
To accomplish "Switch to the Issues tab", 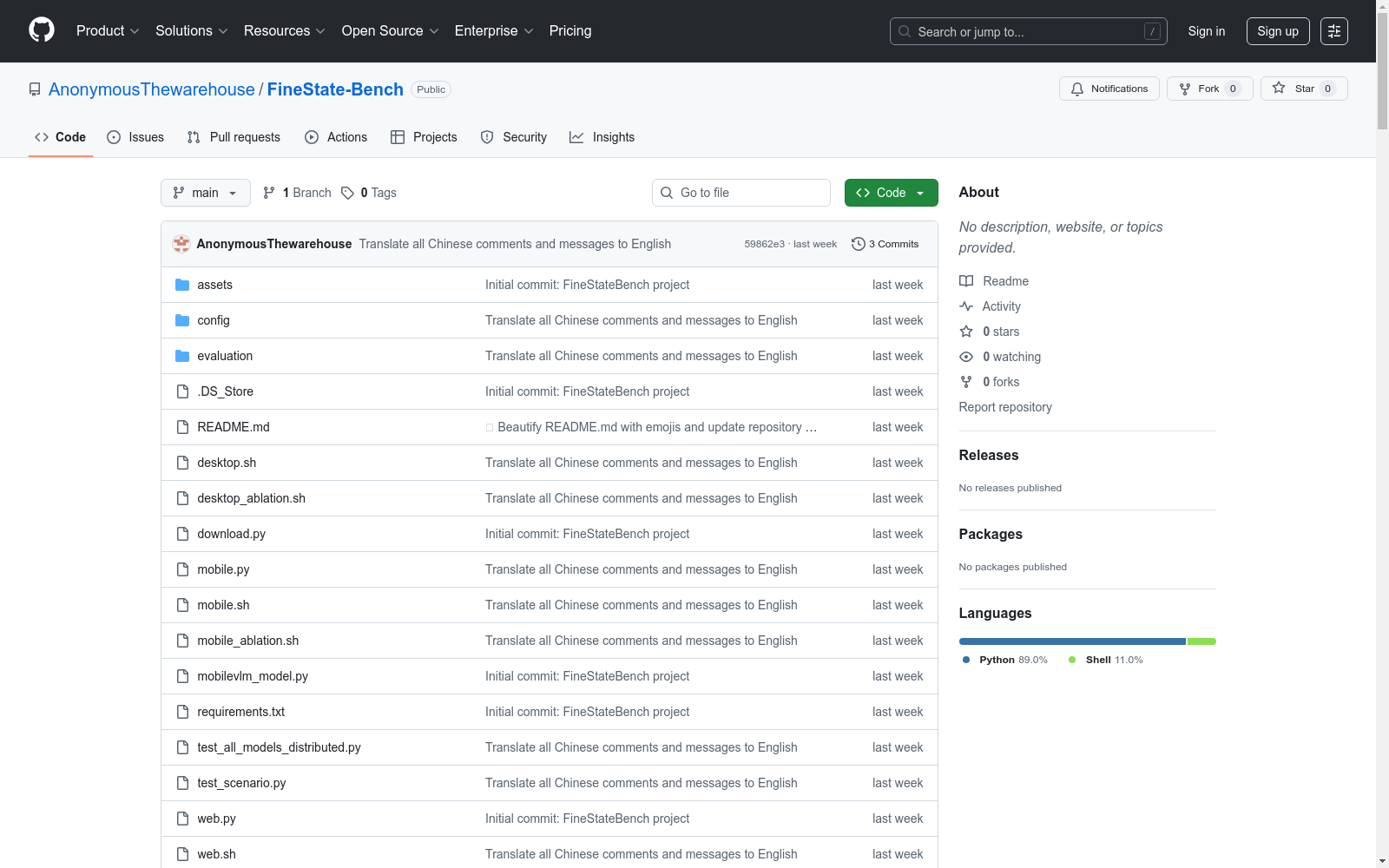I will (x=135, y=137).
